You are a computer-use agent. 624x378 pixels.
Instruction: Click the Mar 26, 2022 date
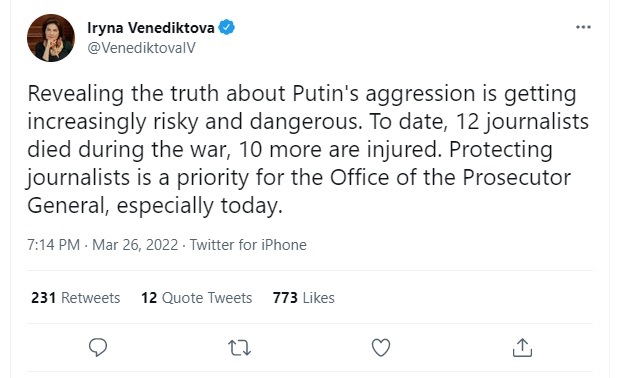pyautogui.click(x=135, y=245)
